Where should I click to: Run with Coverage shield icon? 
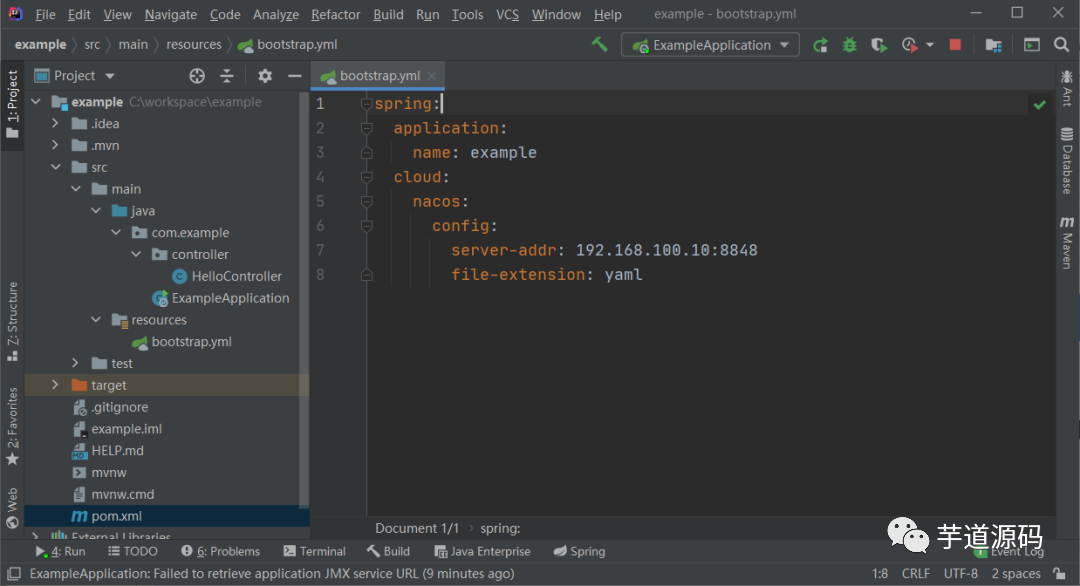(x=879, y=45)
